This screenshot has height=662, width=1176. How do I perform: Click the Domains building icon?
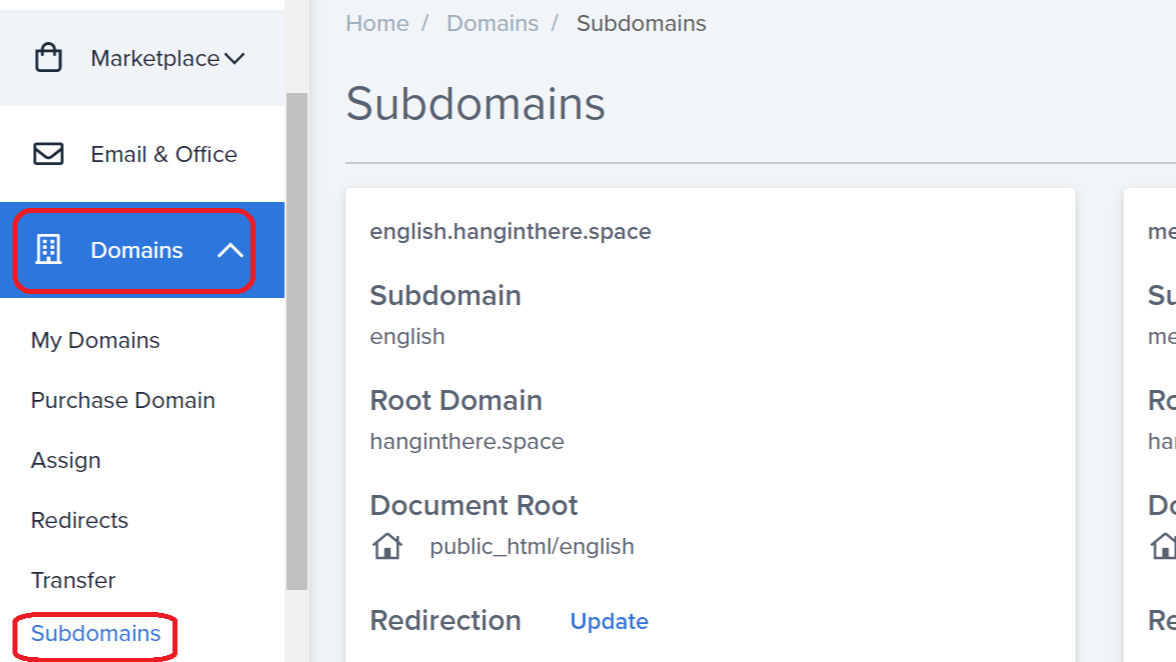click(48, 250)
